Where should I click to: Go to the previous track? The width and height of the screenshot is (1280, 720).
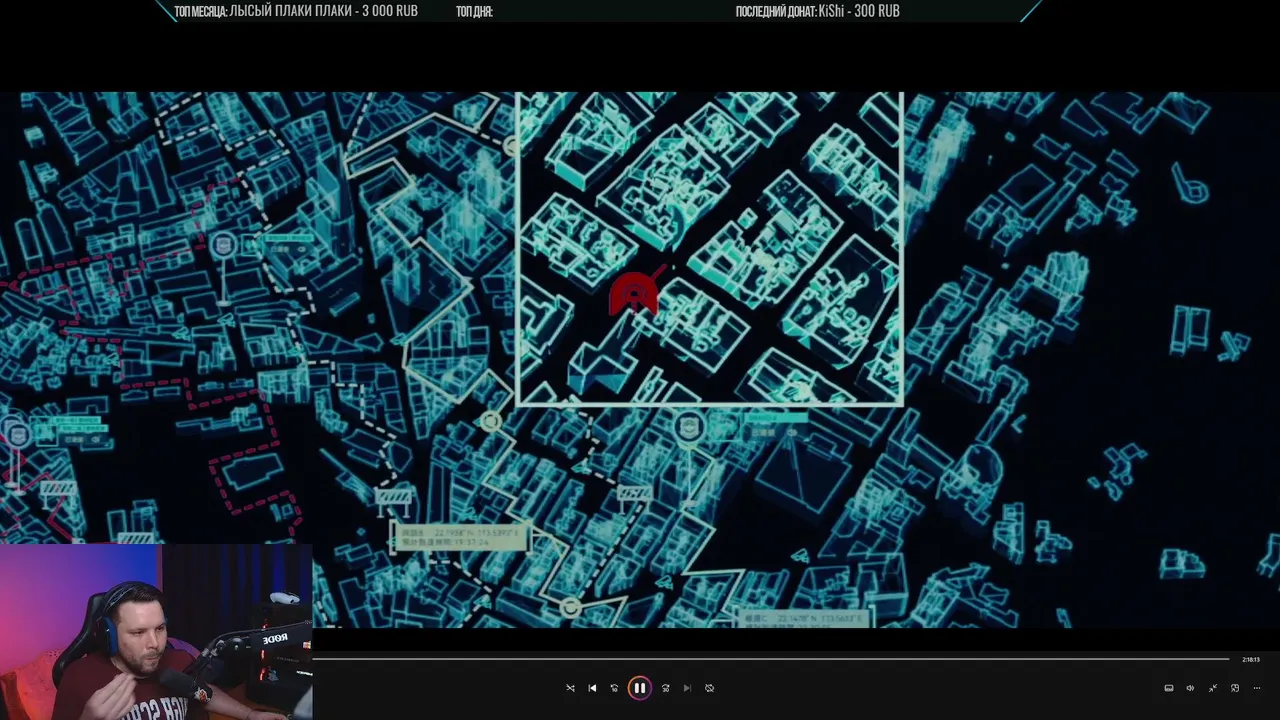[x=592, y=688]
